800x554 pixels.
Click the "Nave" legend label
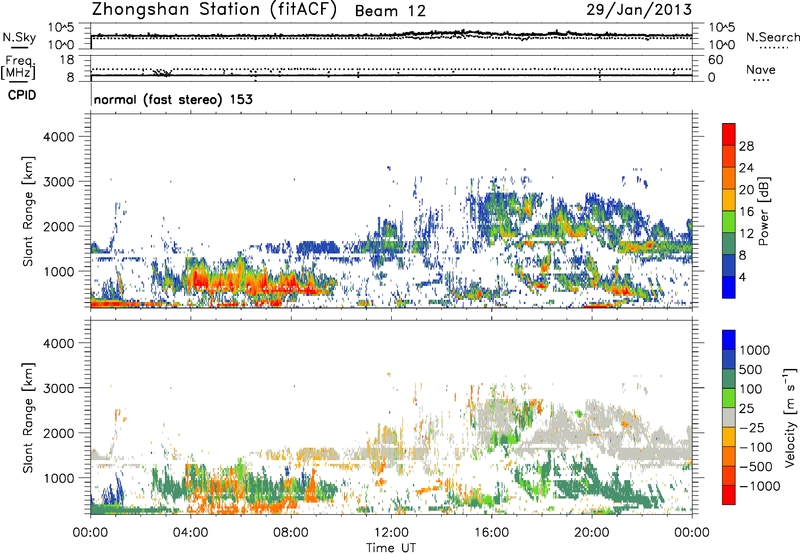(x=760, y=69)
